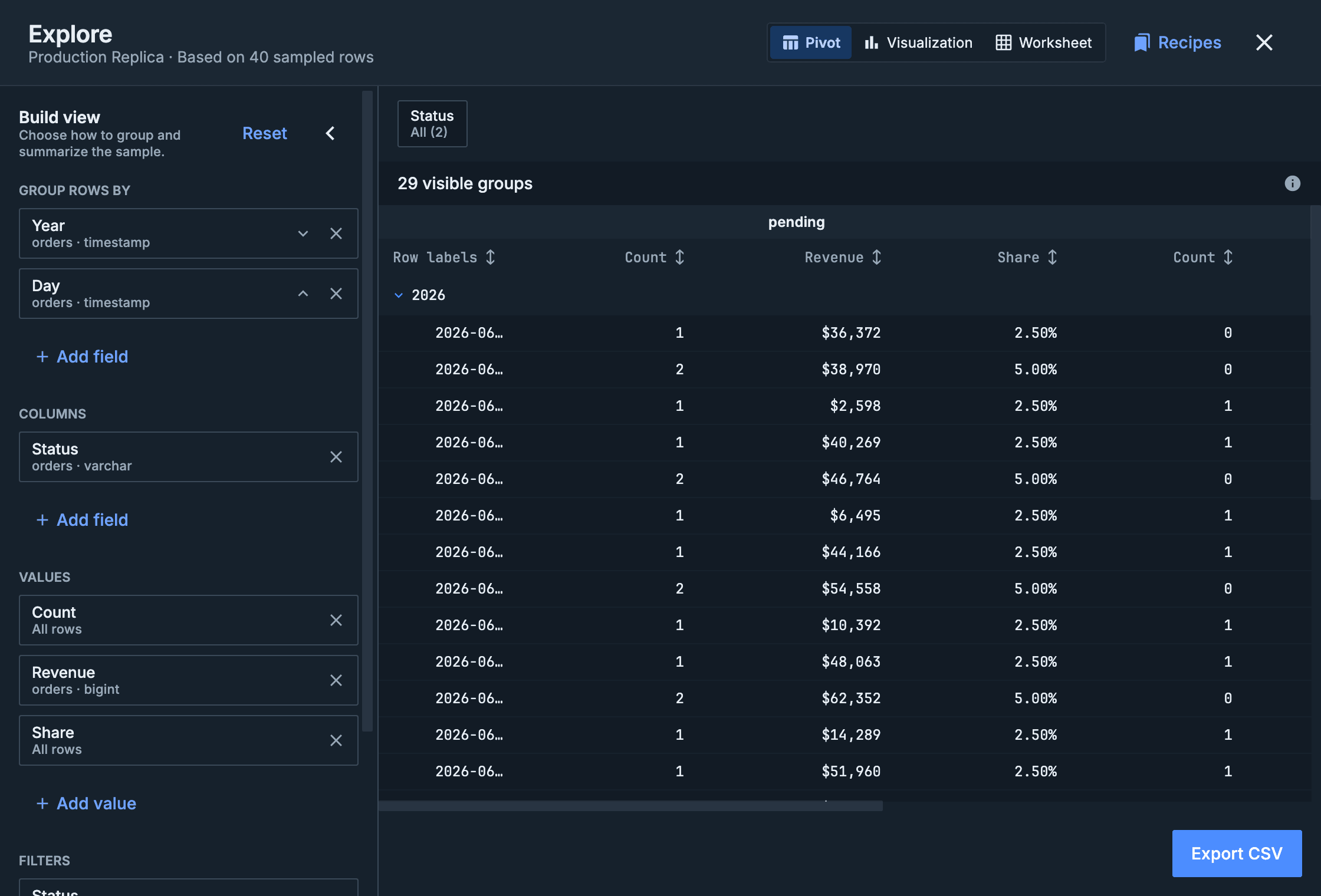This screenshot has height=896, width=1321.
Task: Close the Explore dialog with X
Action: click(1264, 42)
